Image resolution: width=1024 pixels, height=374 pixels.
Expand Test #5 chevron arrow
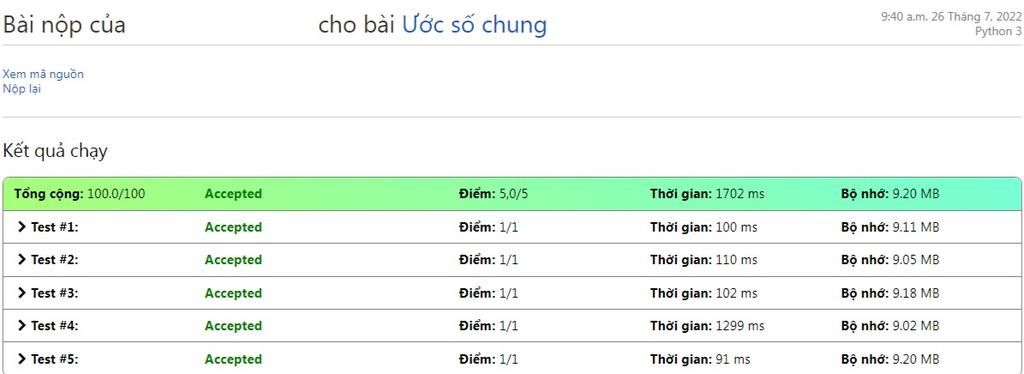click(22, 359)
